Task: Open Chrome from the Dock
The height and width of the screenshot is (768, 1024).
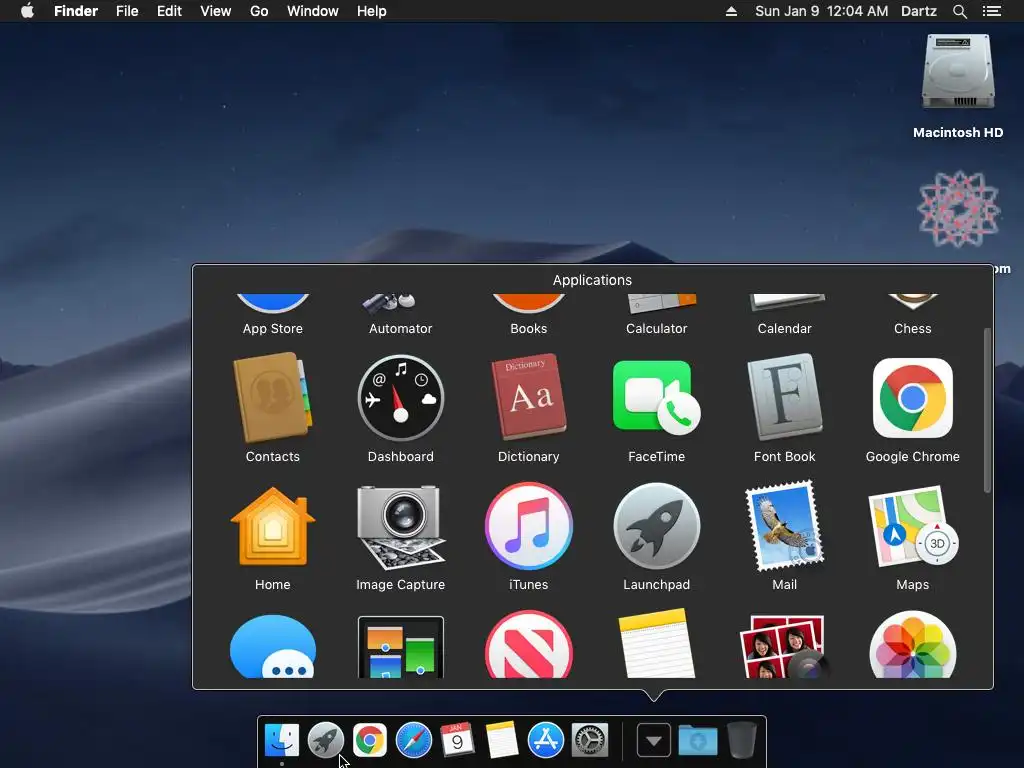Action: (x=370, y=740)
